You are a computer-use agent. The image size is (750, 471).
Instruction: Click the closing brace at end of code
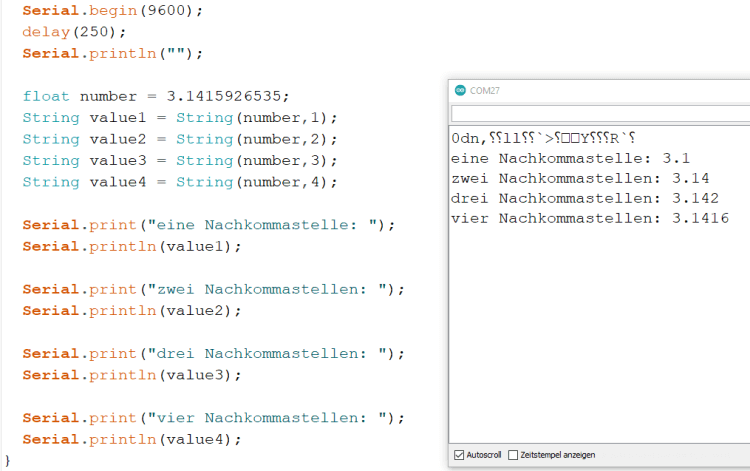pyautogui.click(x=7, y=460)
